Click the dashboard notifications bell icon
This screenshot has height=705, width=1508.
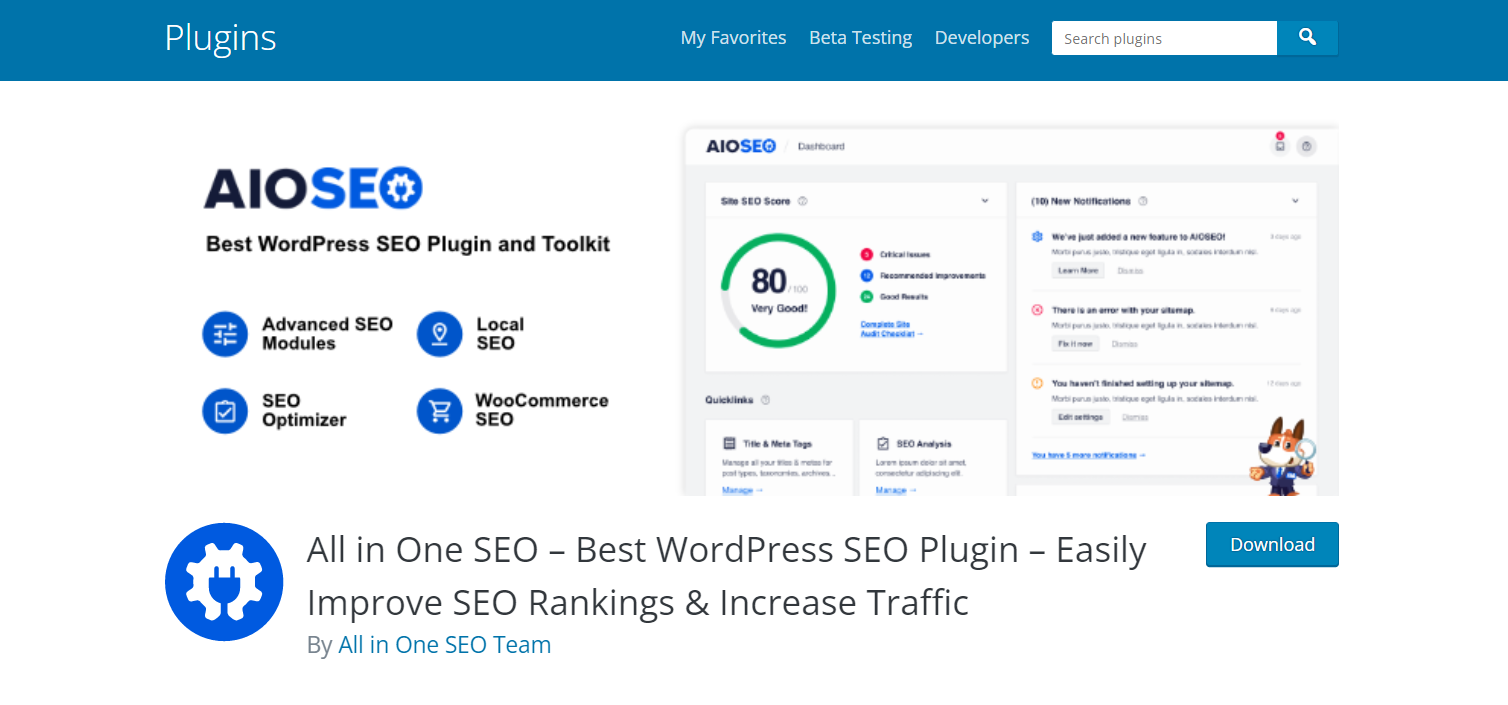coord(1279,146)
